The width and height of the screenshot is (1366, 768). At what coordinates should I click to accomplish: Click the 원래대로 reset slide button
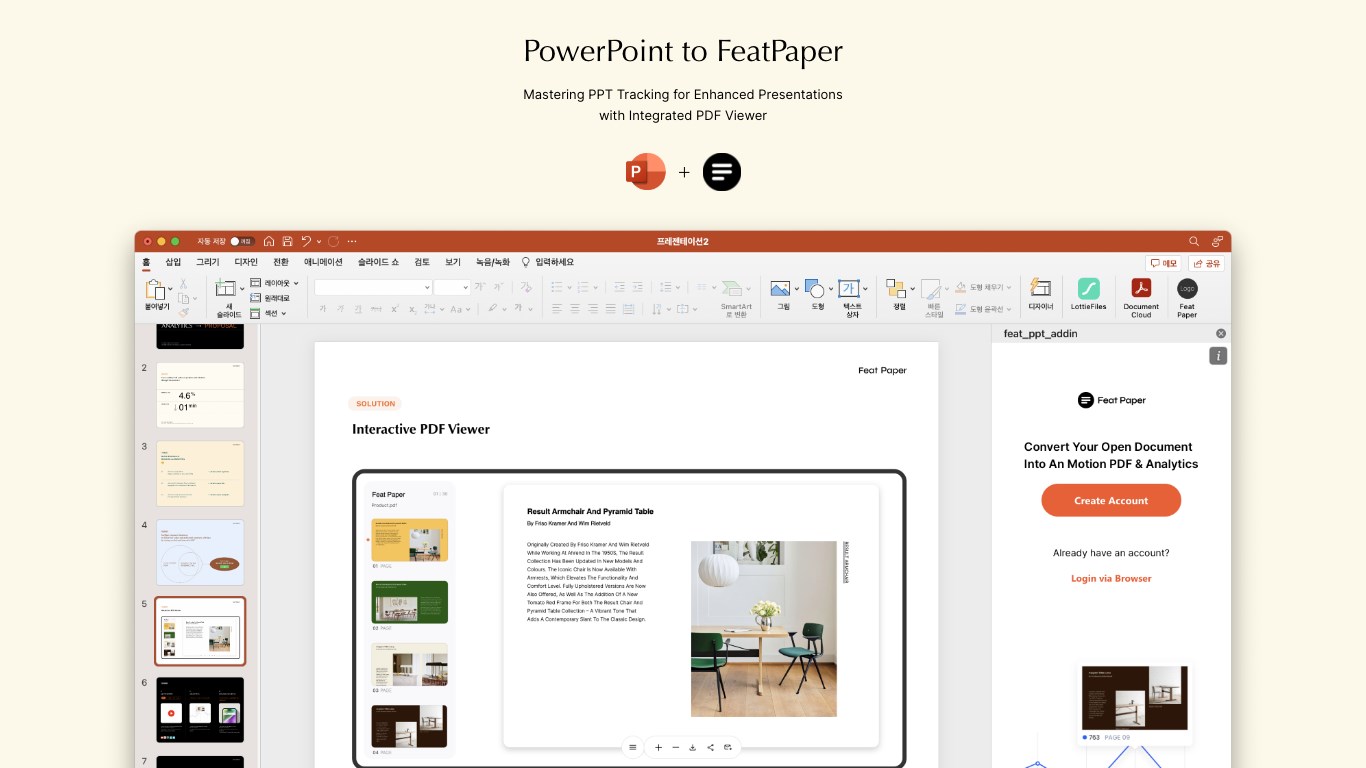click(269, 298)
